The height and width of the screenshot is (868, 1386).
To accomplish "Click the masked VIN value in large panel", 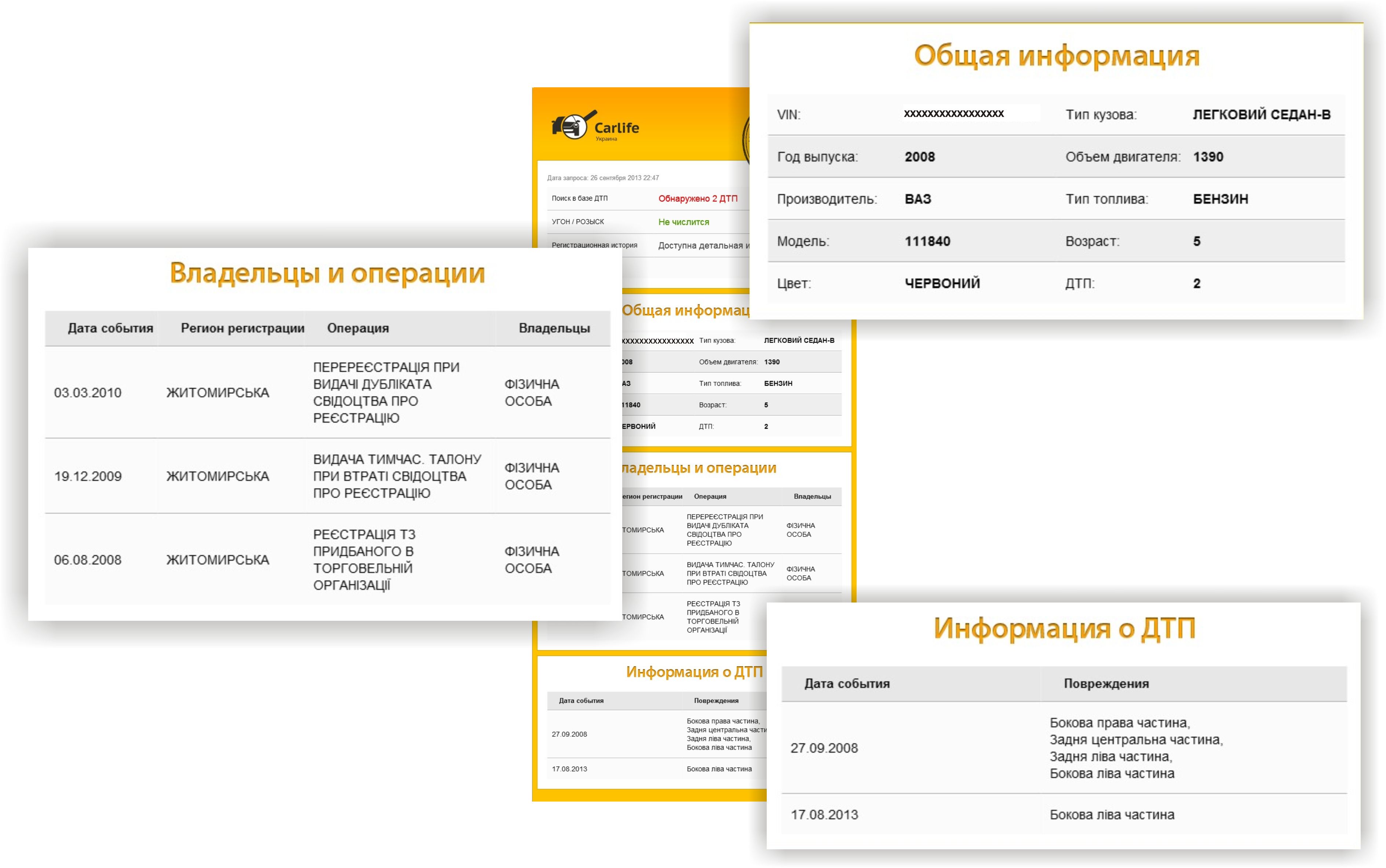I will (x=954, y=114).
